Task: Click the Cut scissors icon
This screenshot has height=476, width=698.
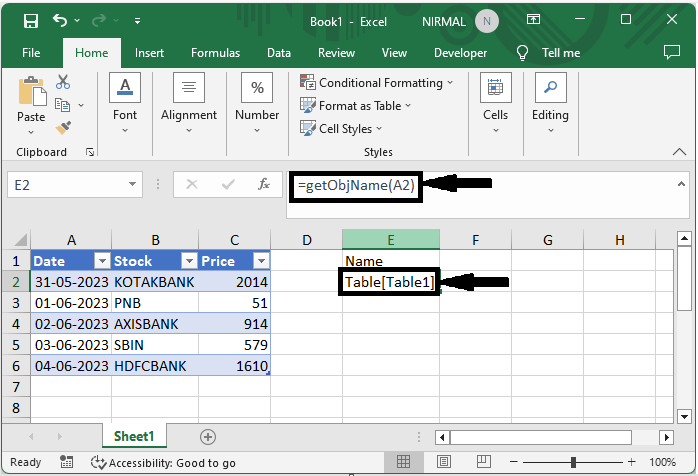Action: [x=63, y=82]
